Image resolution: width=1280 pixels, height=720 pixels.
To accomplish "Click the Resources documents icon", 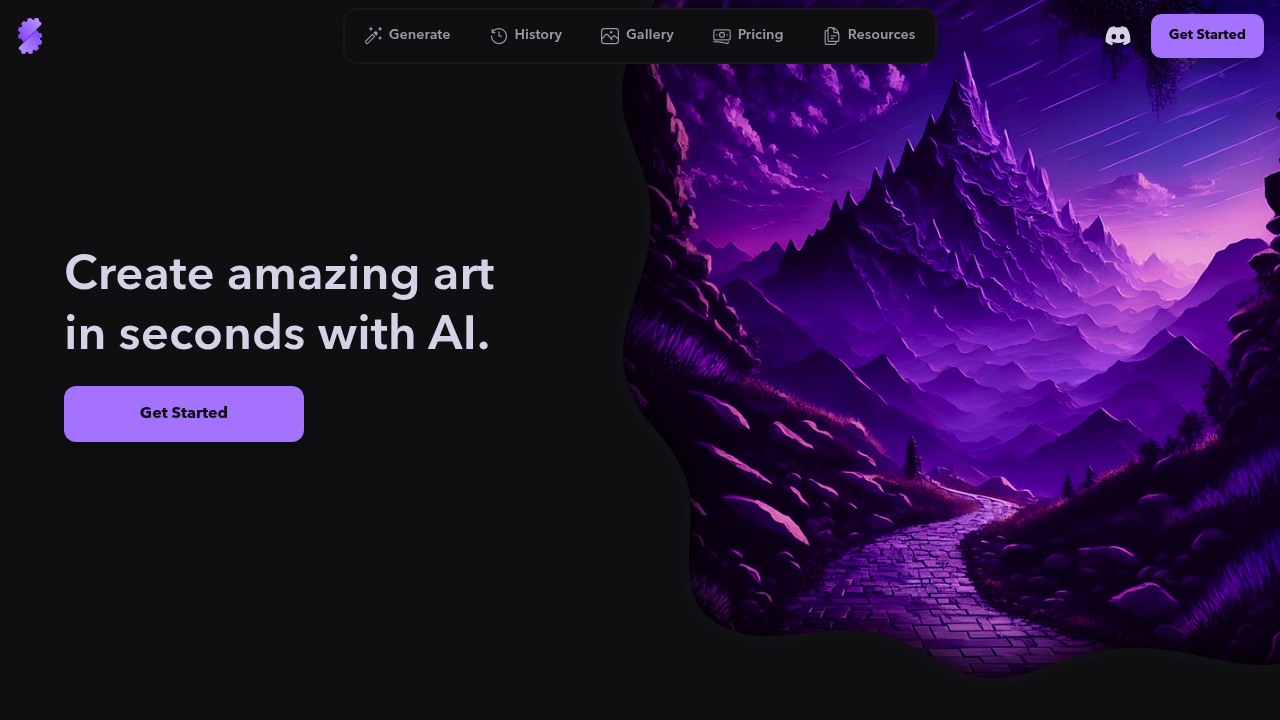I will [832, 36].
